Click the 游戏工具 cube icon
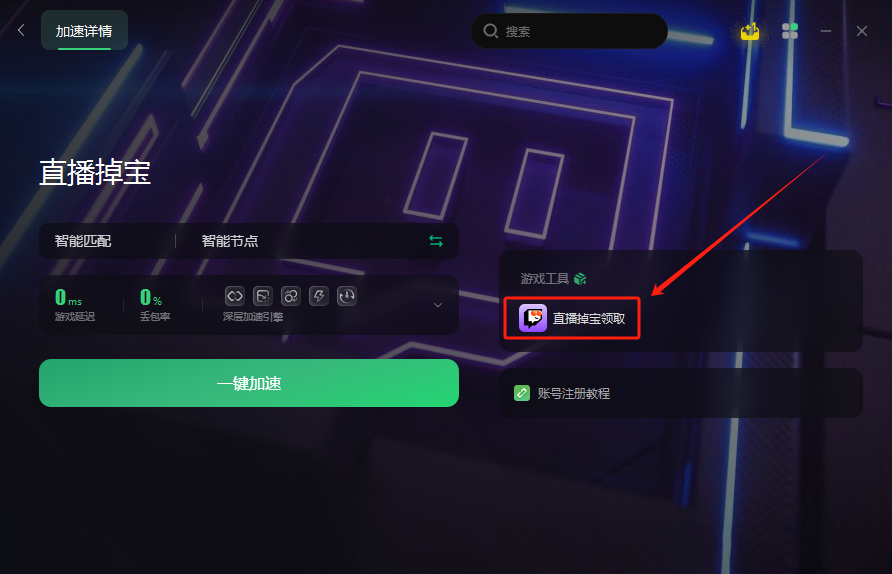892x574 pixels. pyautogui.click(x=580, y=278)
